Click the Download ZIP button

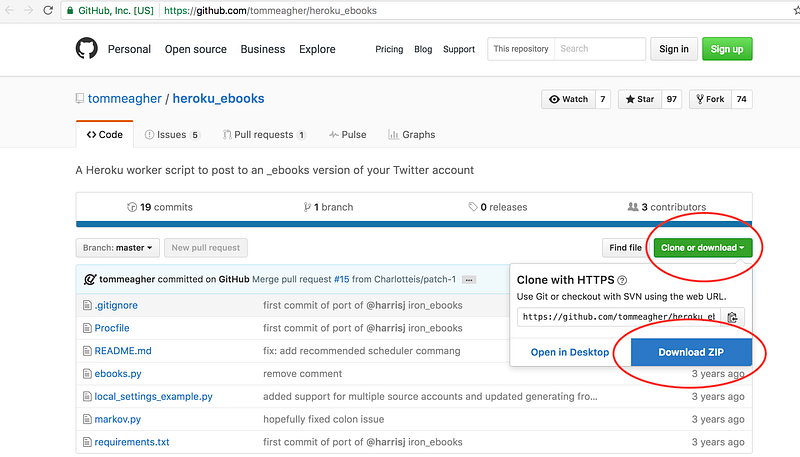click(x=691, y=352)
